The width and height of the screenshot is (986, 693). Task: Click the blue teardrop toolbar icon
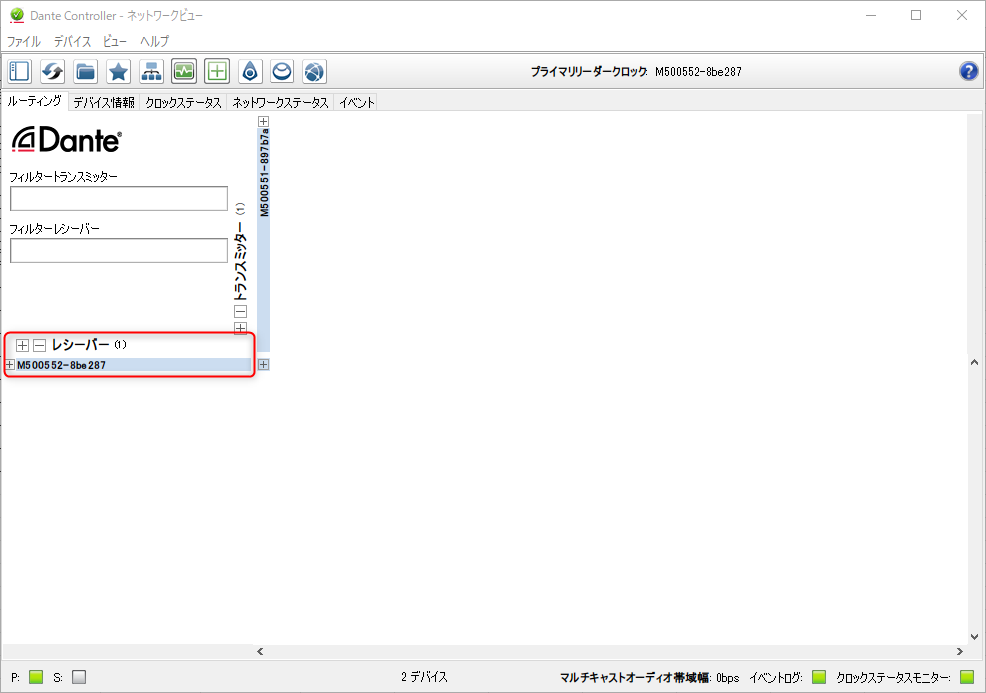coord(250,71)
